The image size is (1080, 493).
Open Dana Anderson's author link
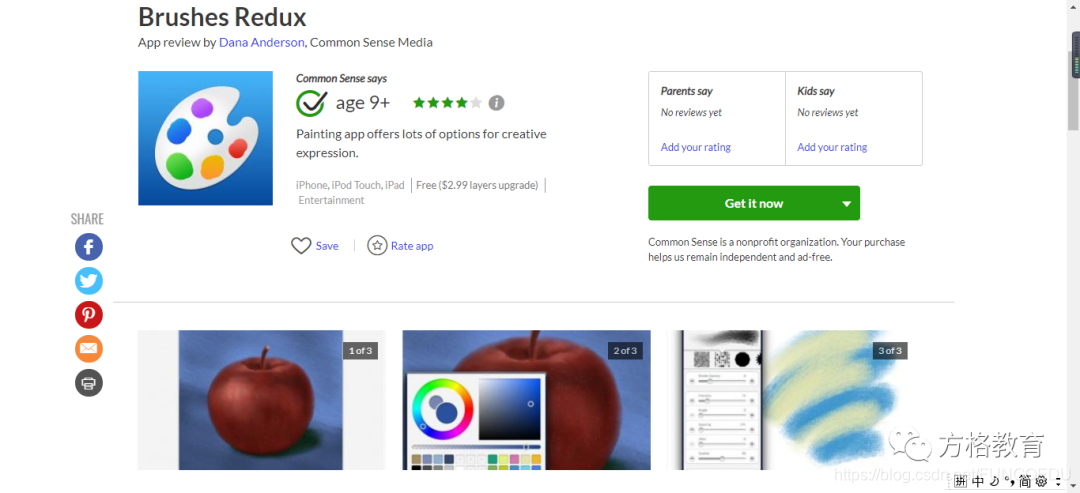click(262, 42)
